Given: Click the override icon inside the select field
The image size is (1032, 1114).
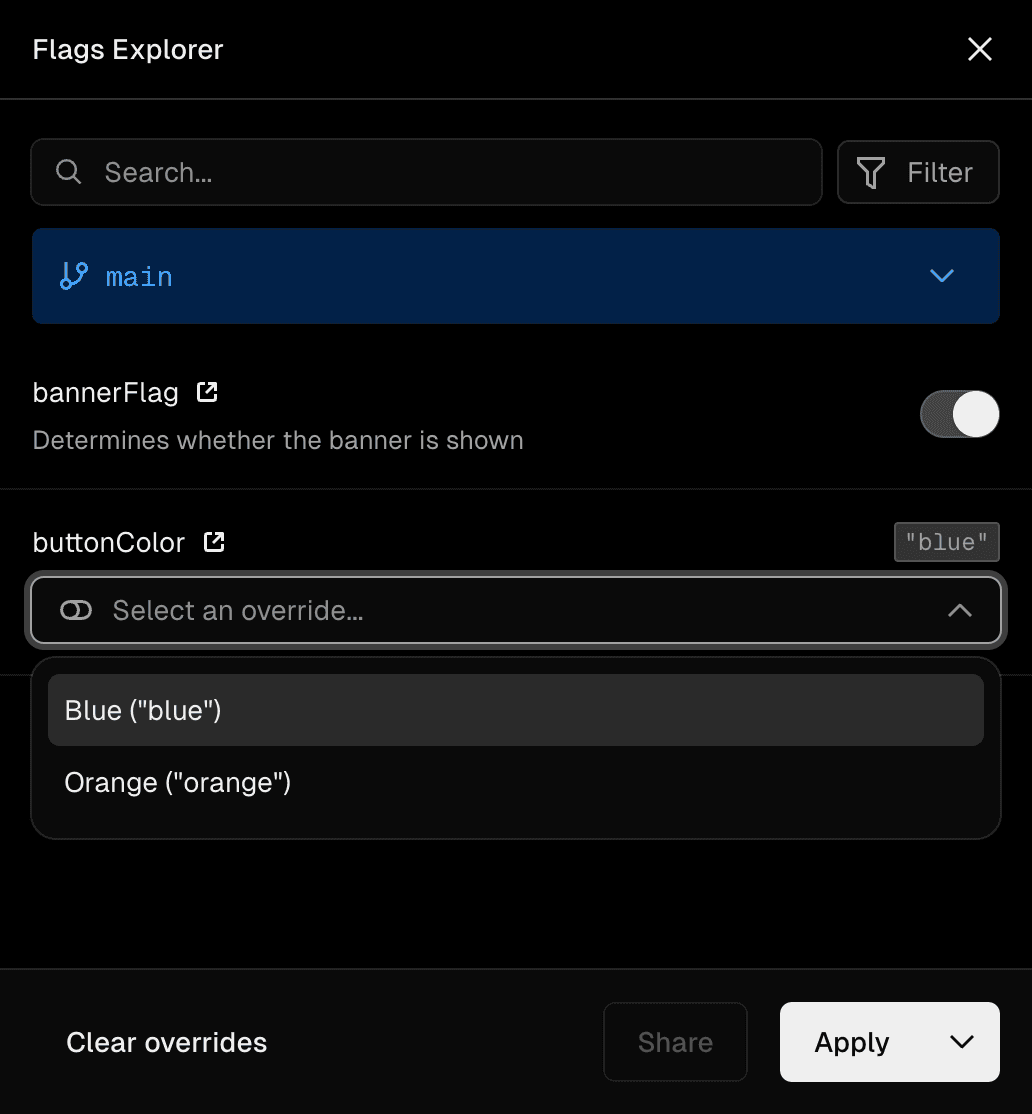Looking at the screenshot, I should [x=75, y=610].
